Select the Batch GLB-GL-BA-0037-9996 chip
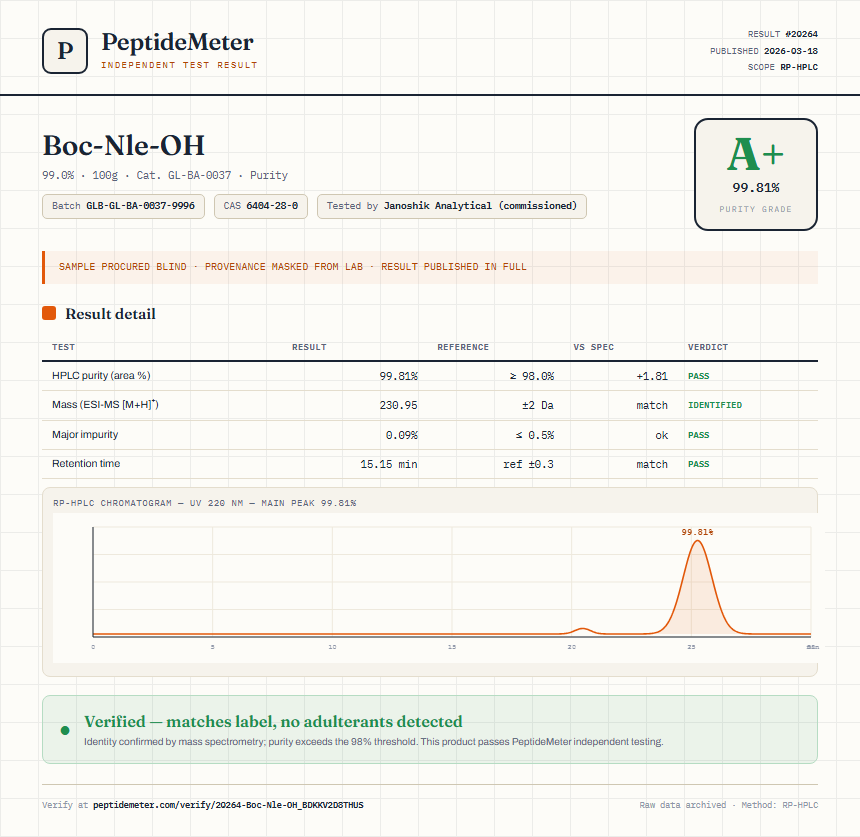 tap(123, 206)
